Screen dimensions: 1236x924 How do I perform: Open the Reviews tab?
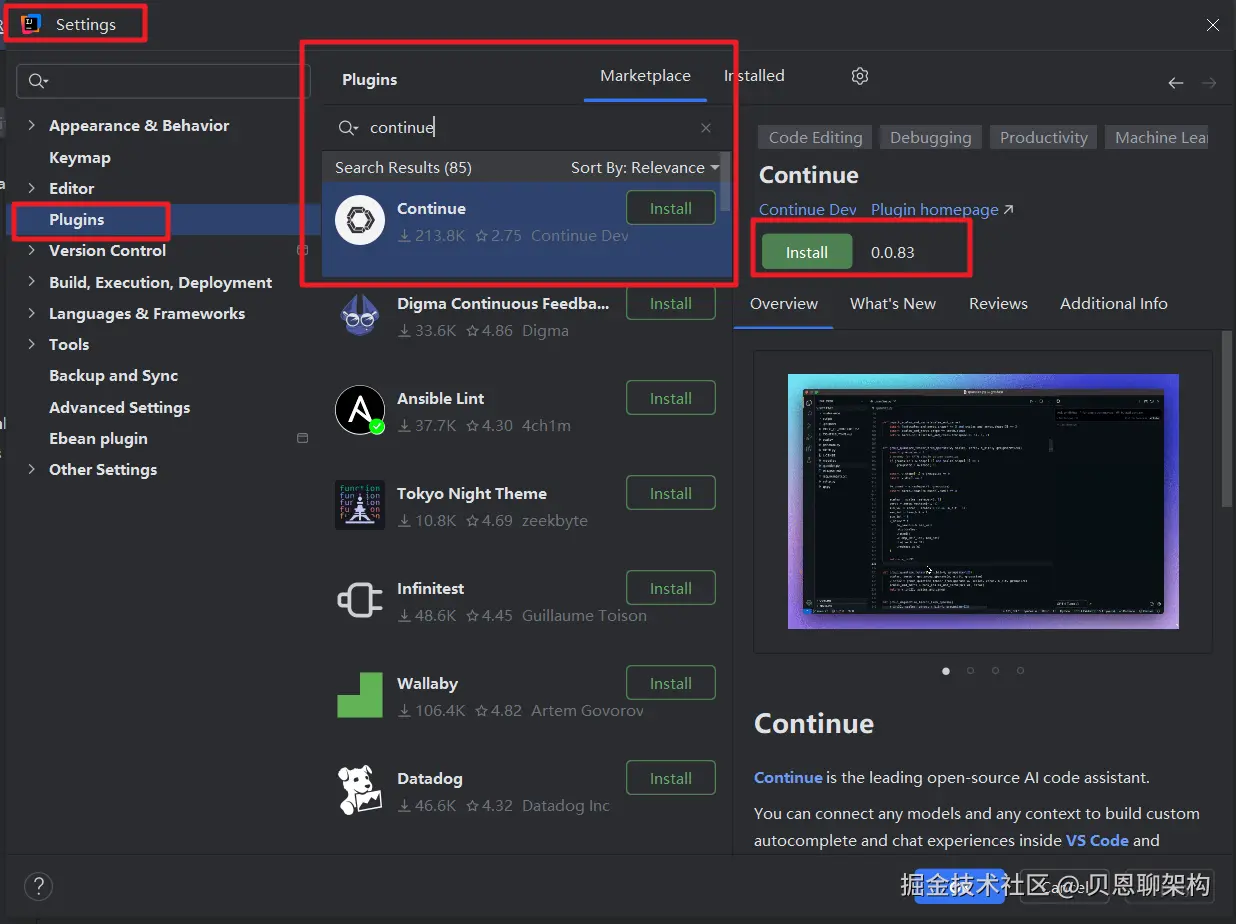[x=998, y=304]
